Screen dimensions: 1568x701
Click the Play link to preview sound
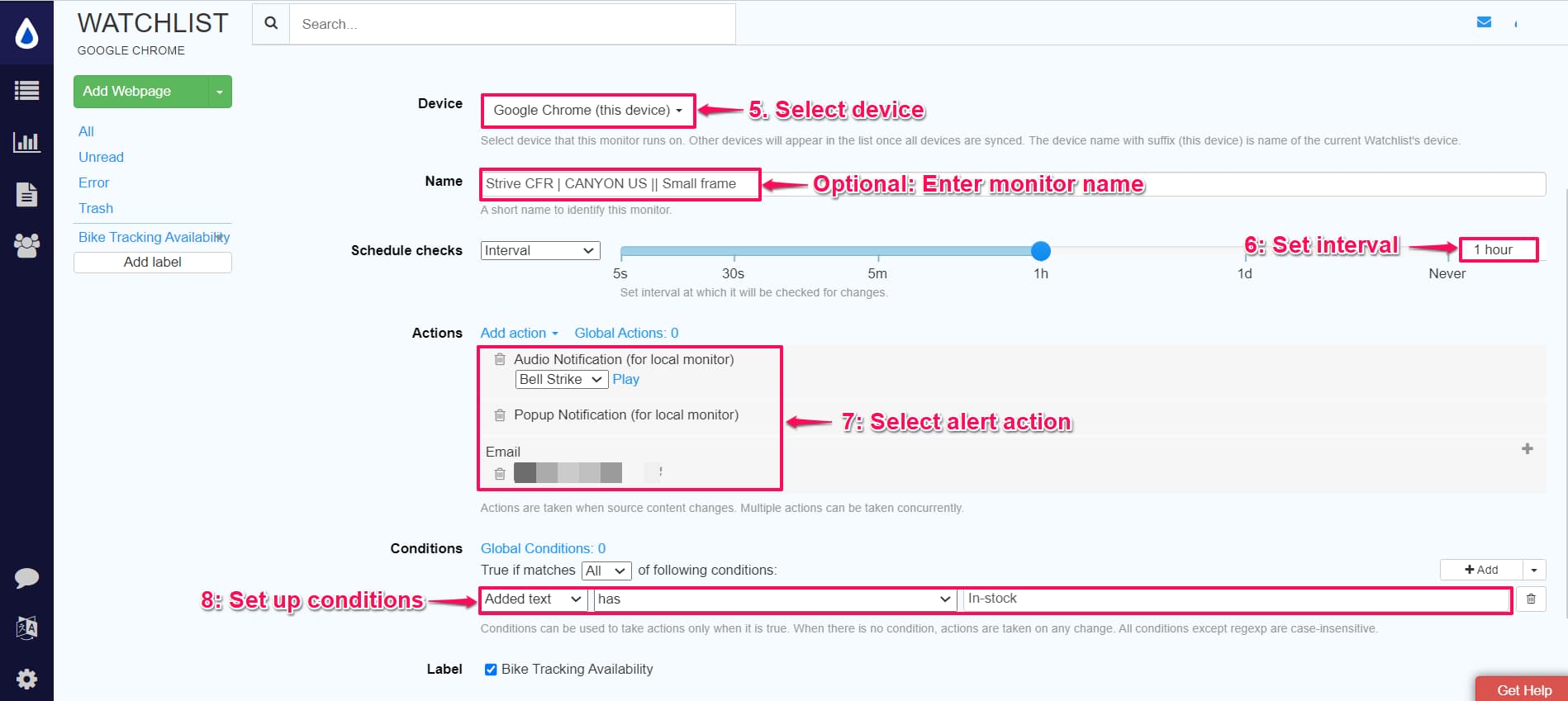click(x=625, y=379)
